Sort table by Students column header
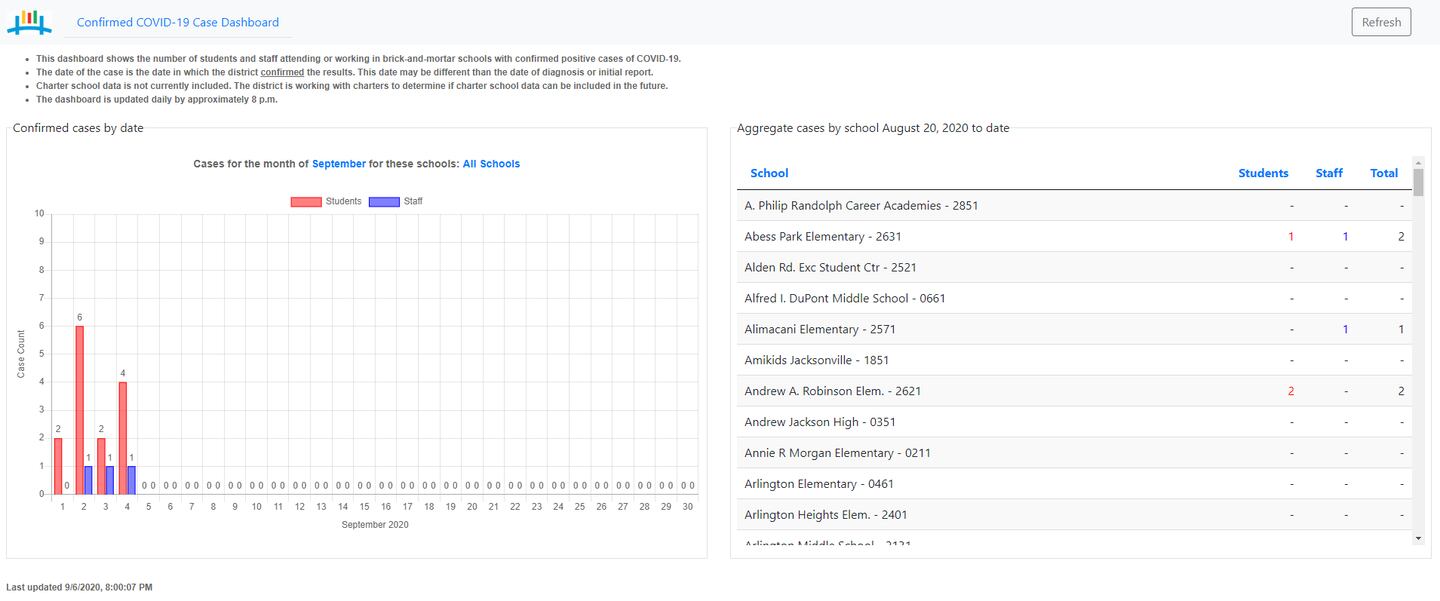 pos(1263,173)
